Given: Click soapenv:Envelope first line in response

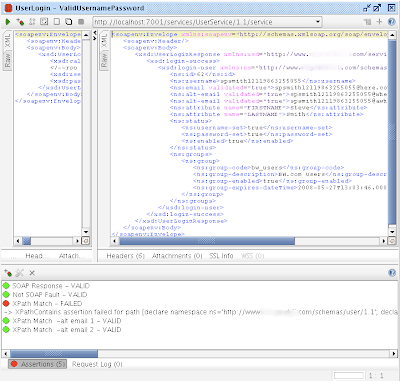Looking at the screenshot, I should tap(250, 34).
